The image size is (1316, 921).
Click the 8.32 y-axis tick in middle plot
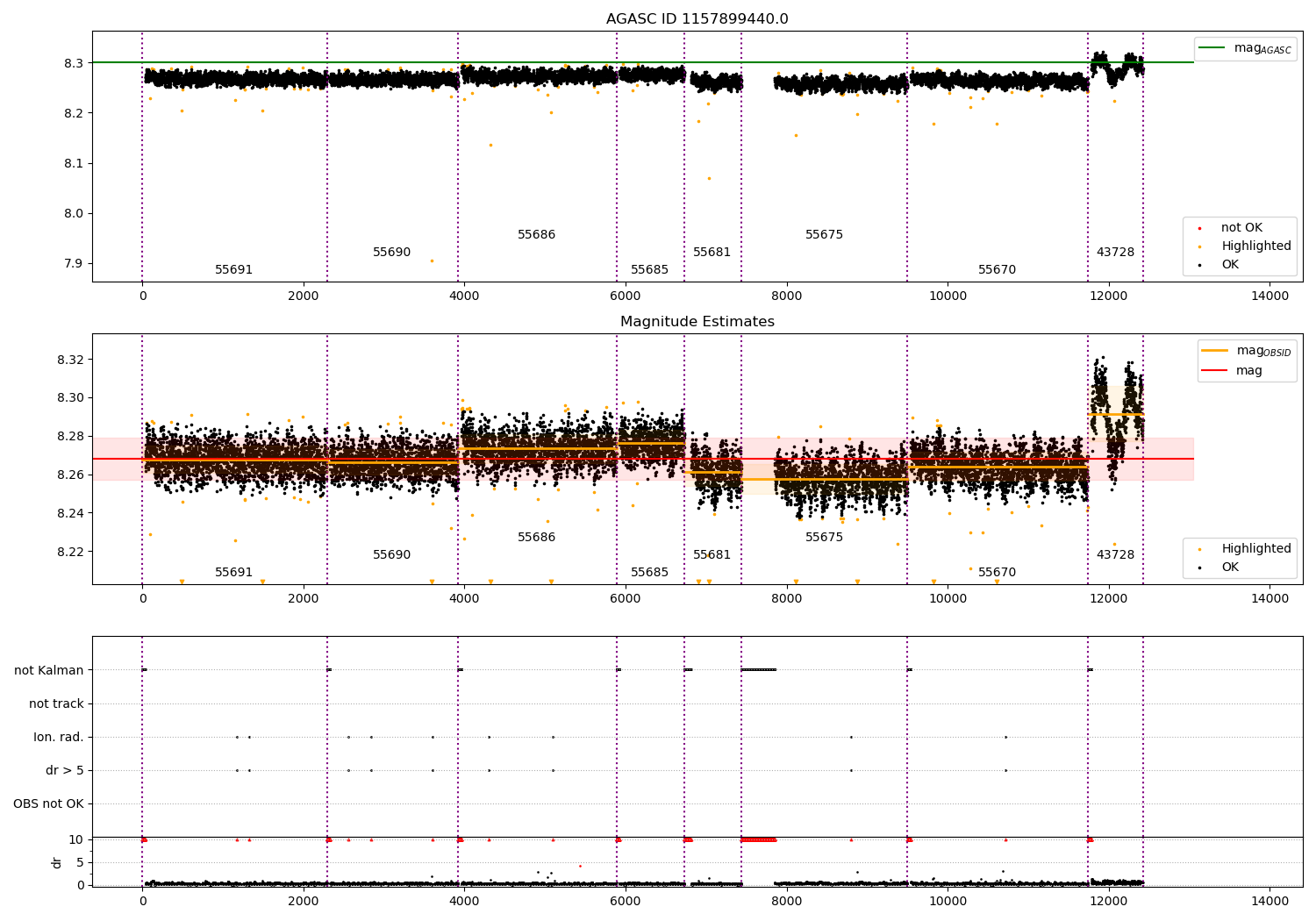tap(70, 360)
